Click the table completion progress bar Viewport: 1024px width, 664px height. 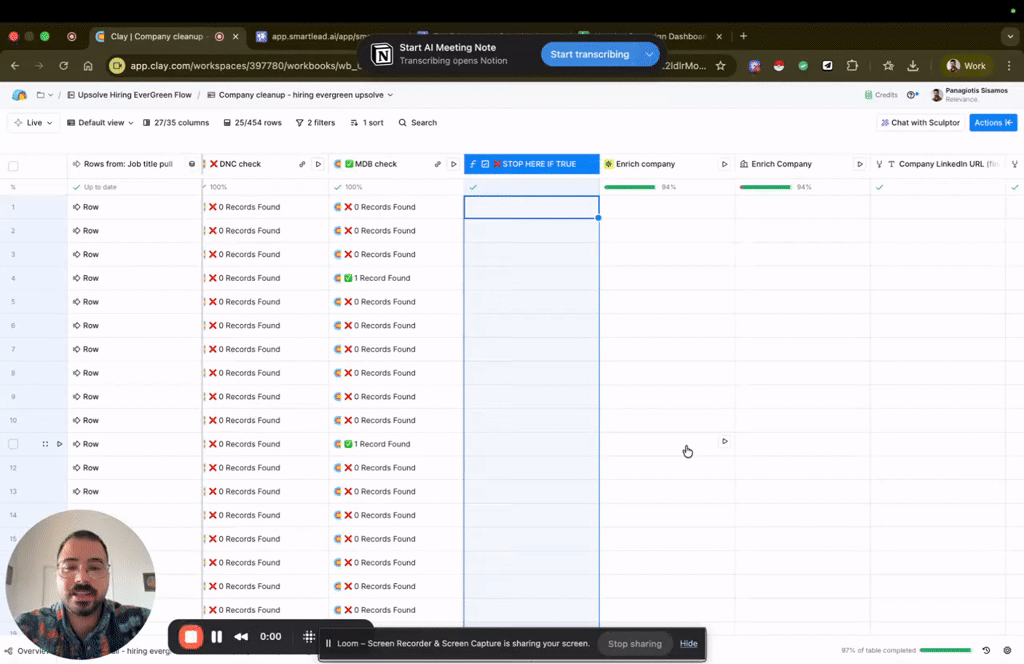pos(945,650)
